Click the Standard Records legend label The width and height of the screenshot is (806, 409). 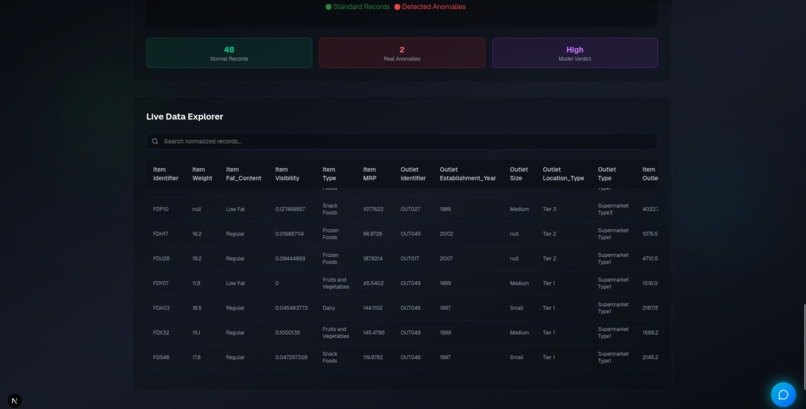[x=361, y=7]
